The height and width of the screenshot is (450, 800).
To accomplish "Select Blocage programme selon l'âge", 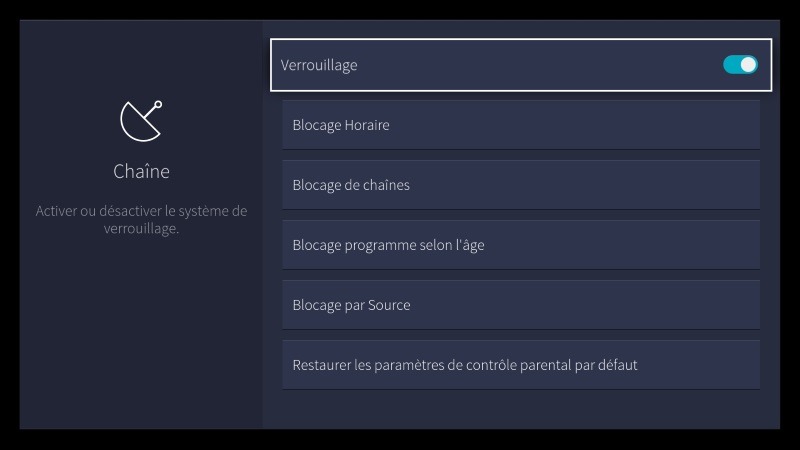I will pyautogui.click(x=520, y=245).
